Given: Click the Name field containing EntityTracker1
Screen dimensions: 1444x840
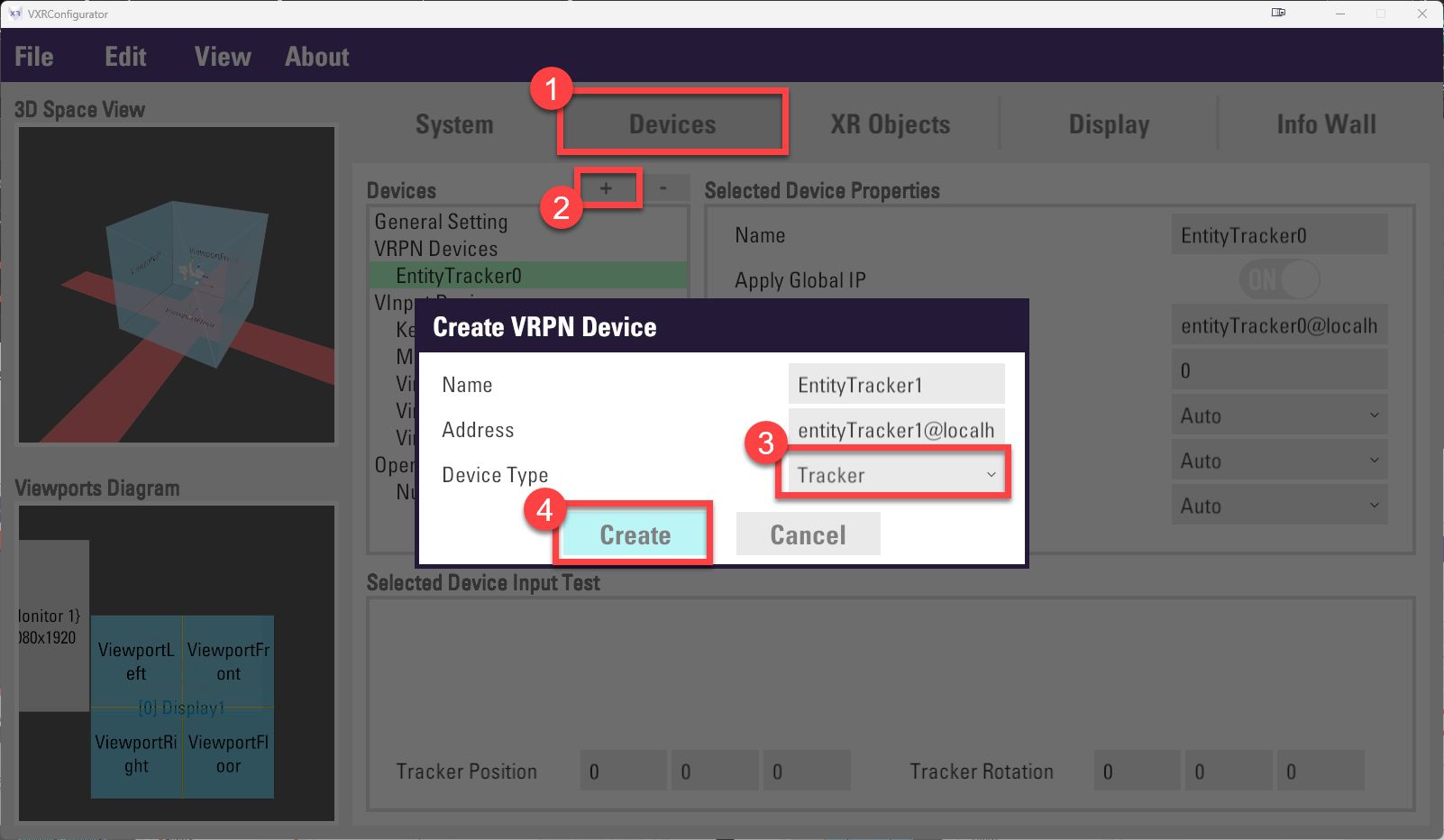Looking at the screenshot, I should [895, 385].
